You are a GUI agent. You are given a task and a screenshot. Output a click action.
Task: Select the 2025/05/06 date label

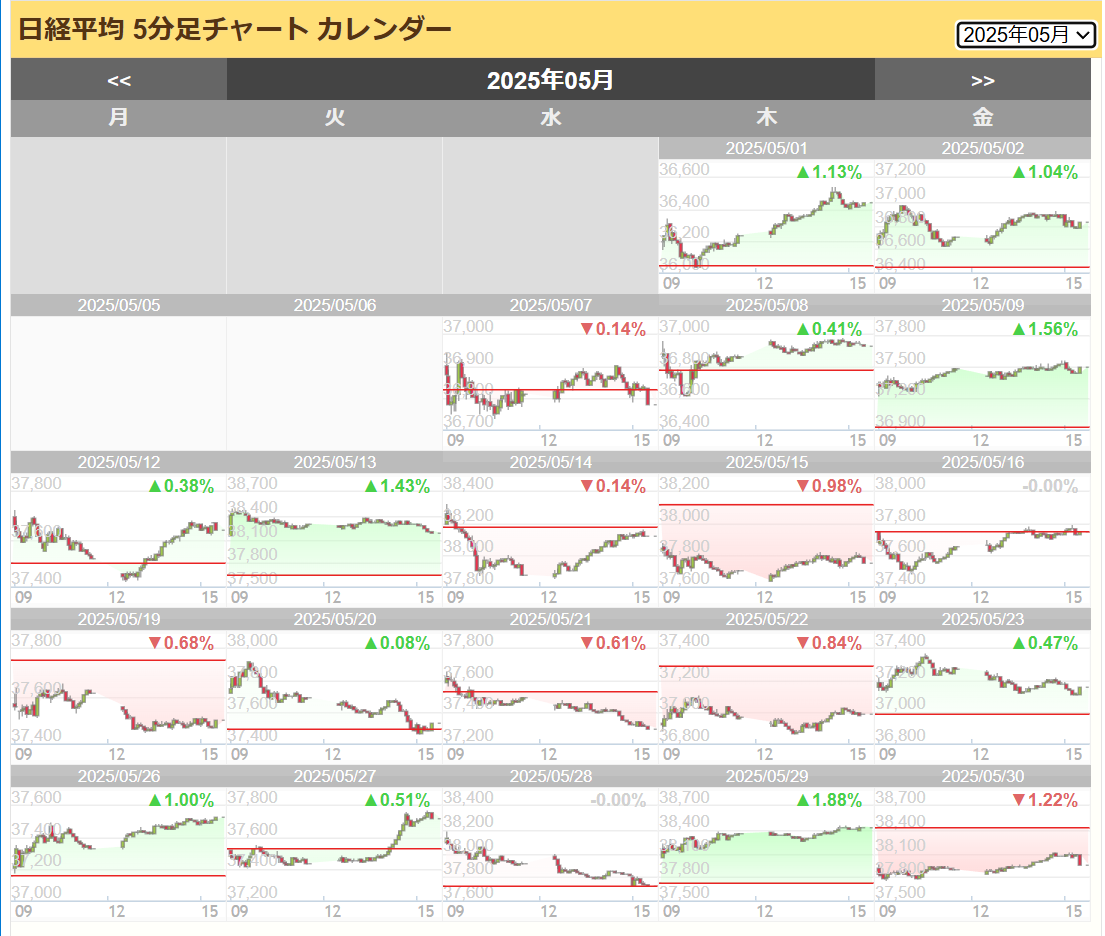tap(335, 305)
